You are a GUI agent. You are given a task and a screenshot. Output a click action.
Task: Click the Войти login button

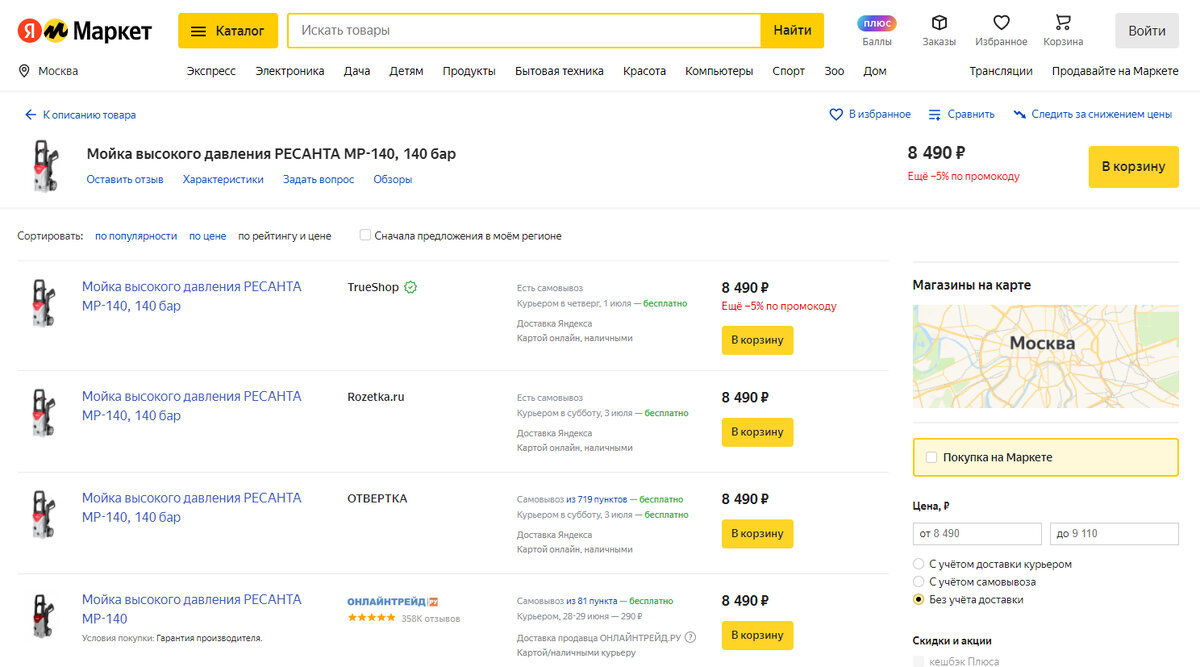[x=1147, y=31]
